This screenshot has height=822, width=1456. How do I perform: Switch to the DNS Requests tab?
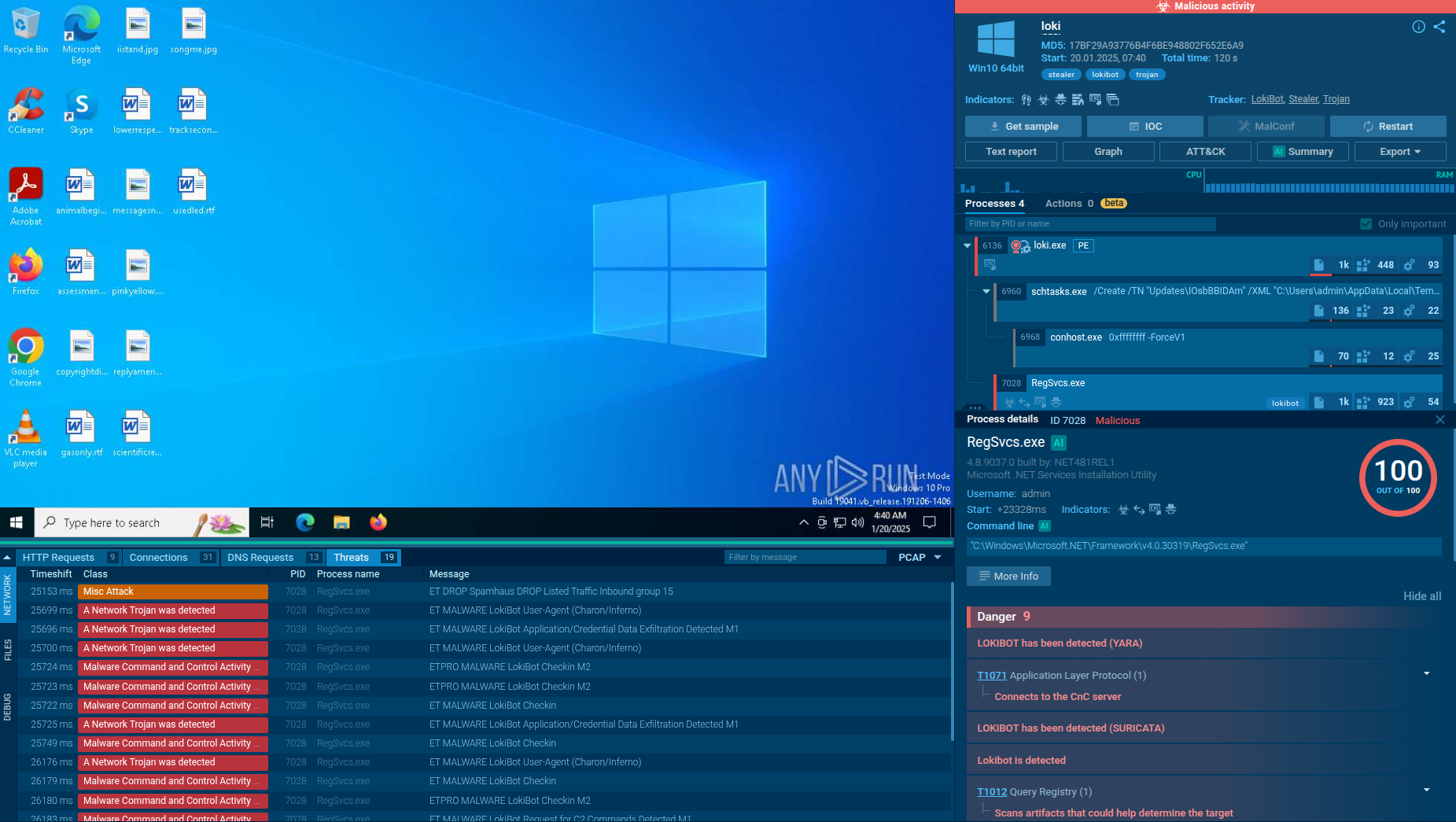[260, 558]
